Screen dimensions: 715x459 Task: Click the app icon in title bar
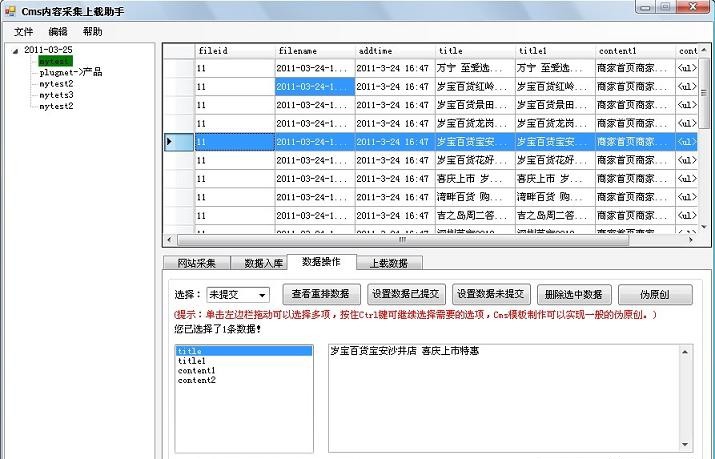click(10, 10)
